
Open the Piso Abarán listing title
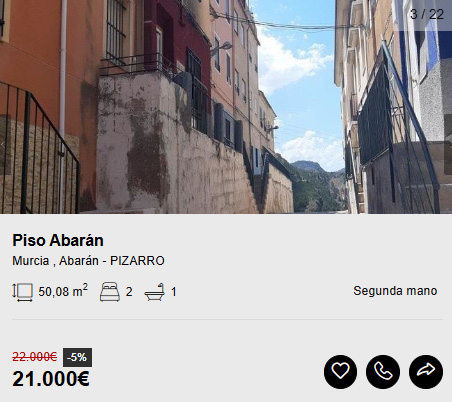58,240
